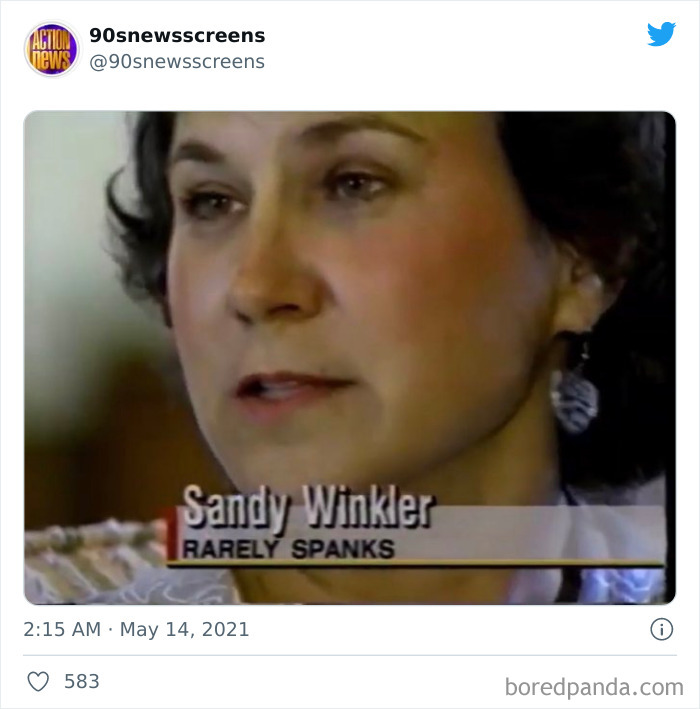The width and height of the screenshot is (700, 709).
Task: Click the 90snewsscreens display name
Action: (x=177, y=35)
